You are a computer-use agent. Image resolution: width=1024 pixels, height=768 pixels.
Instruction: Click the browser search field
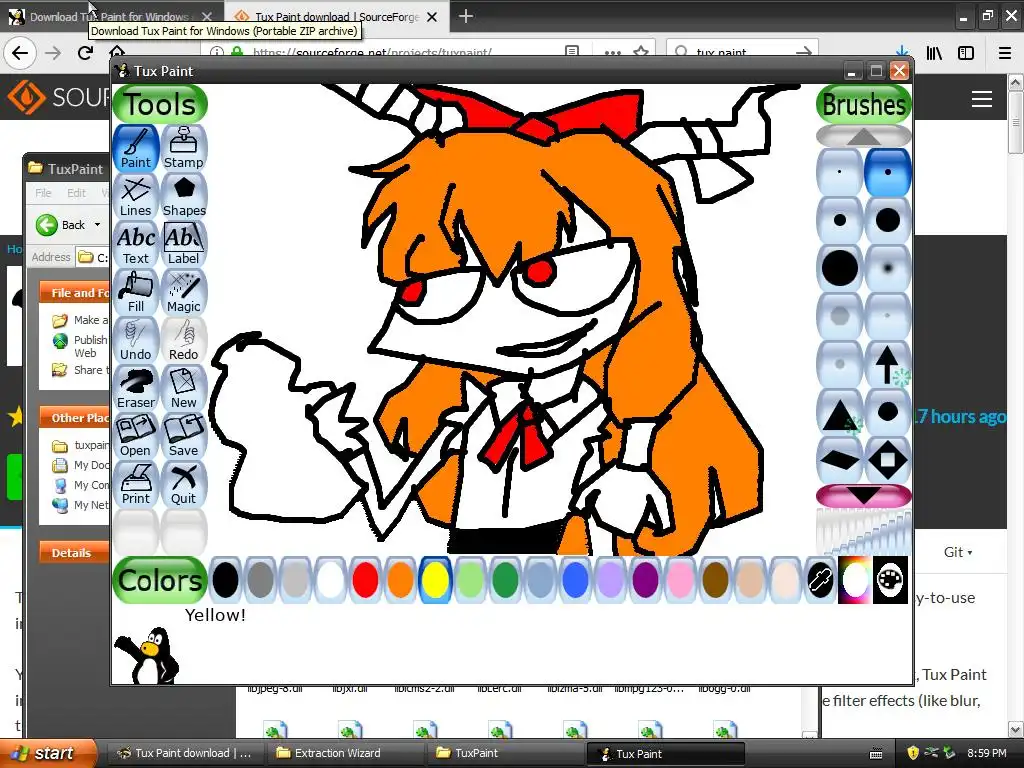click(x=742, y=52)
